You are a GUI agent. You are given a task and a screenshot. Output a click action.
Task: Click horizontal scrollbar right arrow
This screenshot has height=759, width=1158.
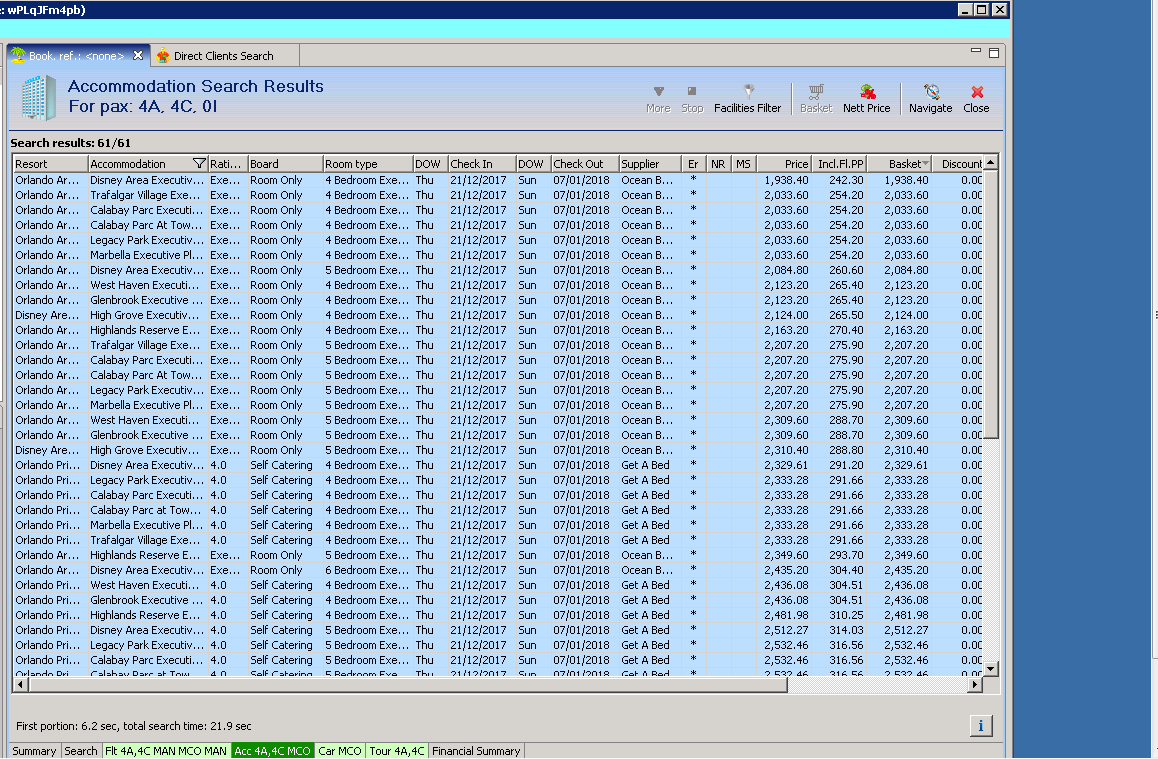click(975, 685)
